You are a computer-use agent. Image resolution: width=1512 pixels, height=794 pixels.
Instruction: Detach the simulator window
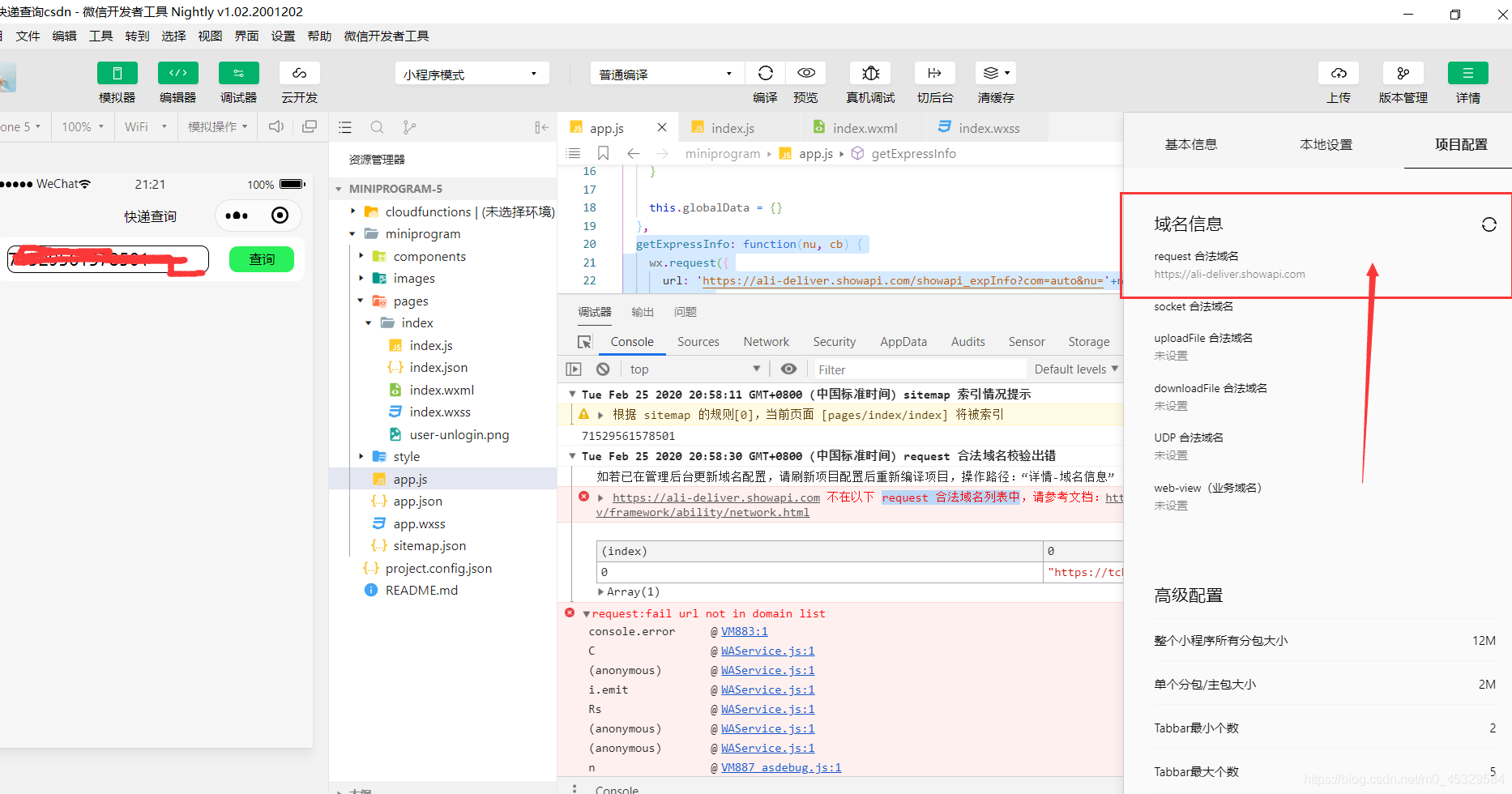tap(310, 126)
